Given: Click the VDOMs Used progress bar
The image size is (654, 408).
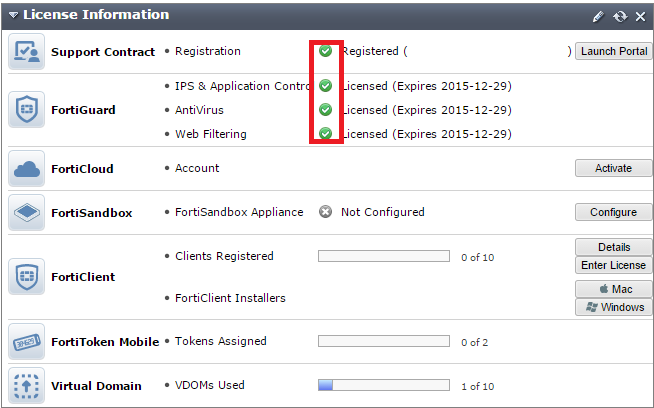Looking at the screenshot, I should pos(383,385).
